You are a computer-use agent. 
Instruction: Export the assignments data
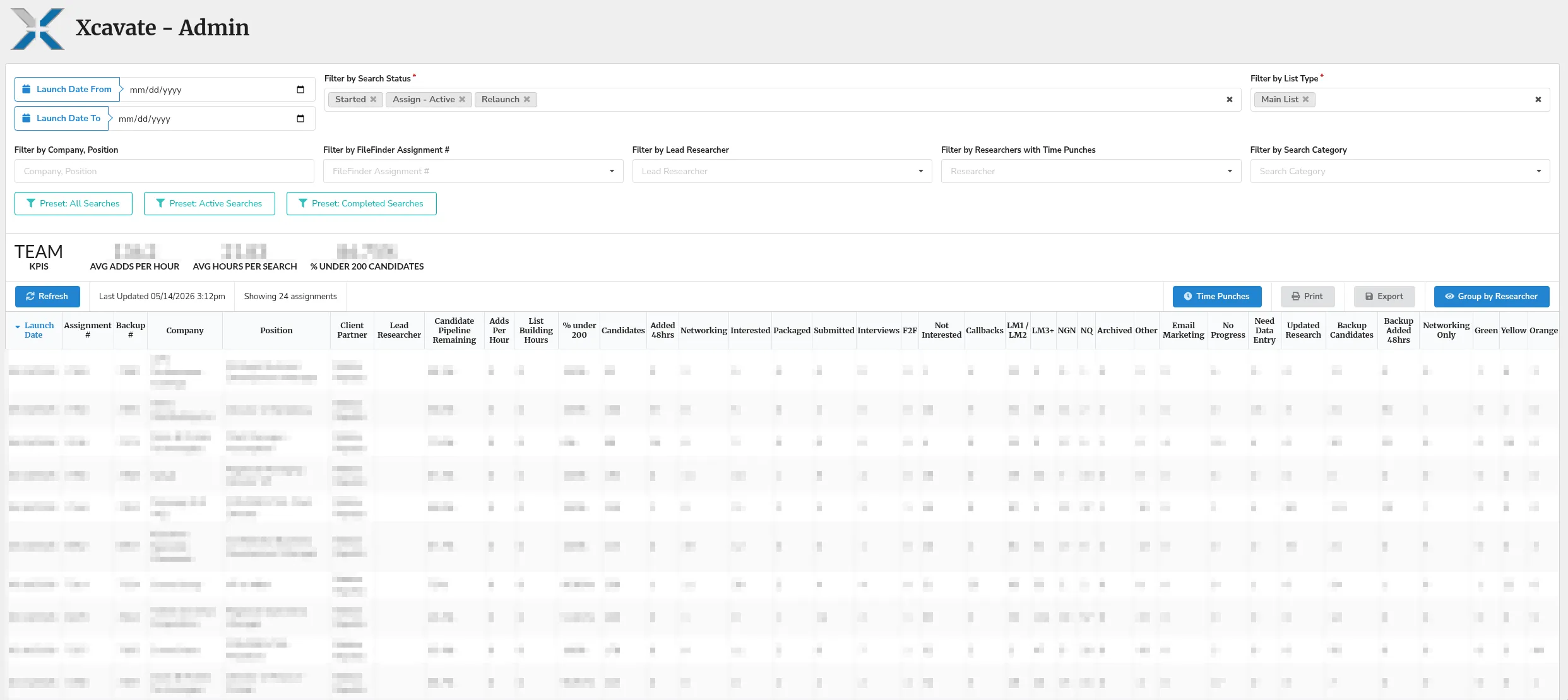pos(1384,296)
